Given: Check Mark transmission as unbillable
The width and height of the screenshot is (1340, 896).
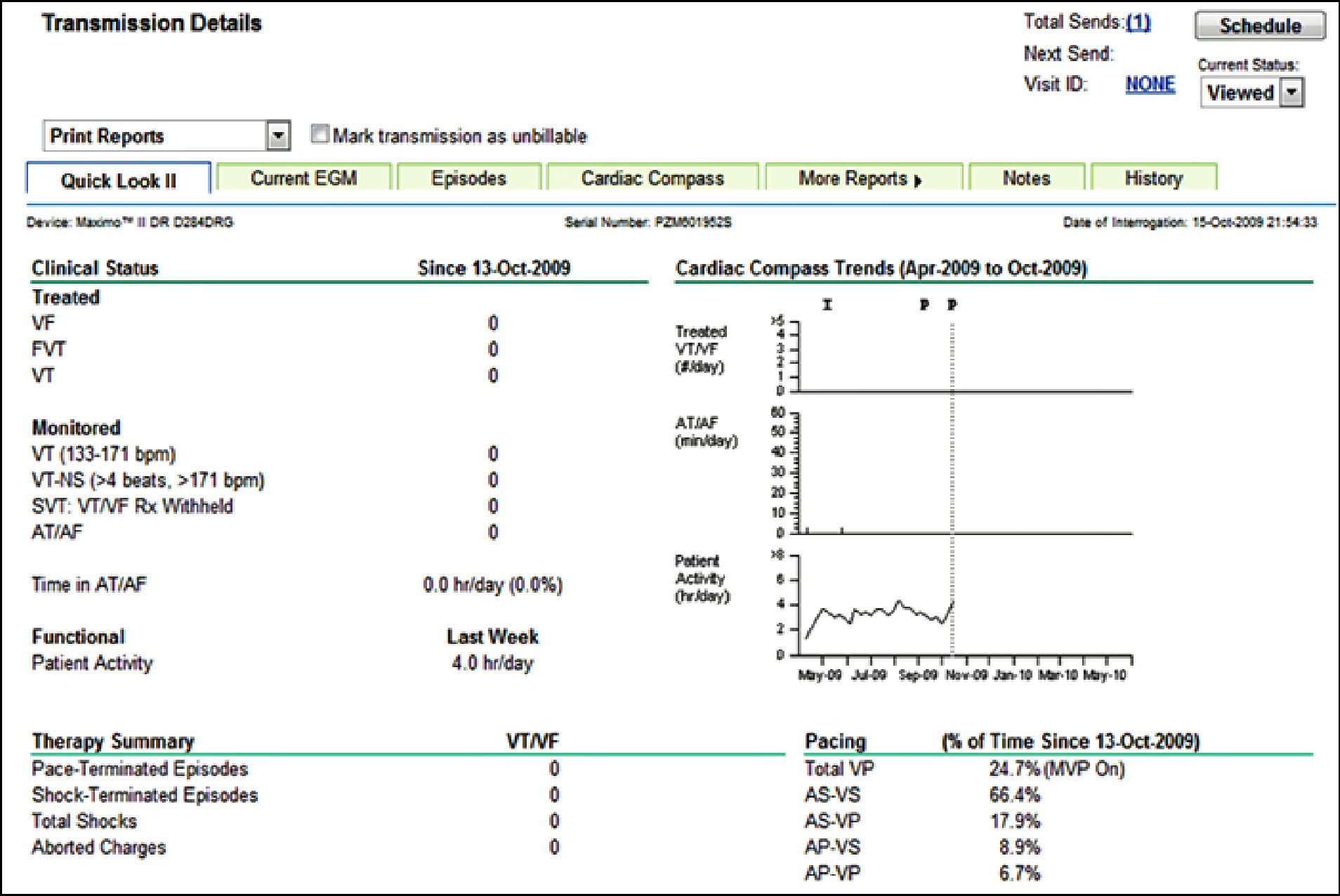Looking at the screenshot, I should pyautogui.click(x=320, y=134).
